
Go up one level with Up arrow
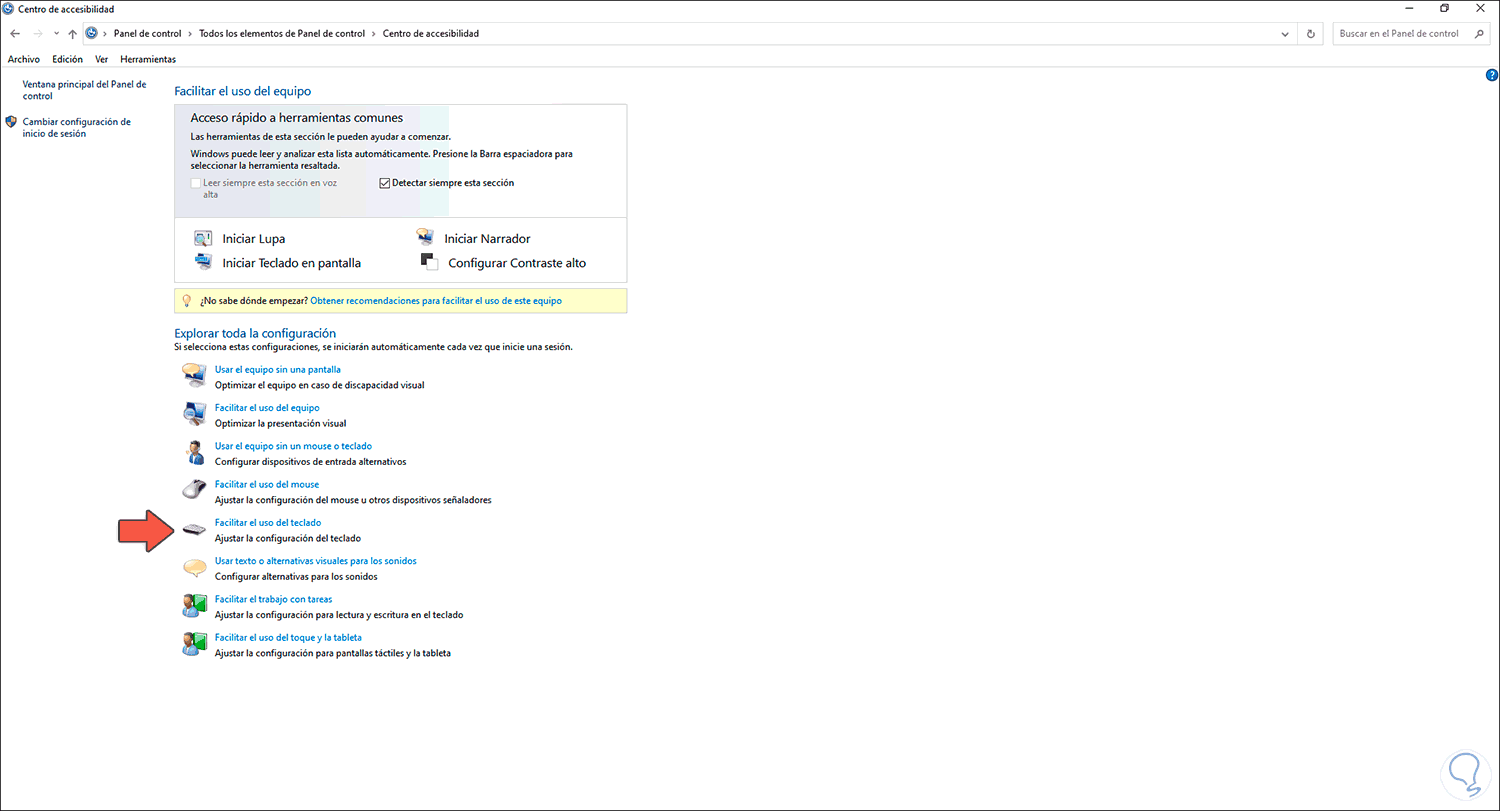click(x=72, y=33)
